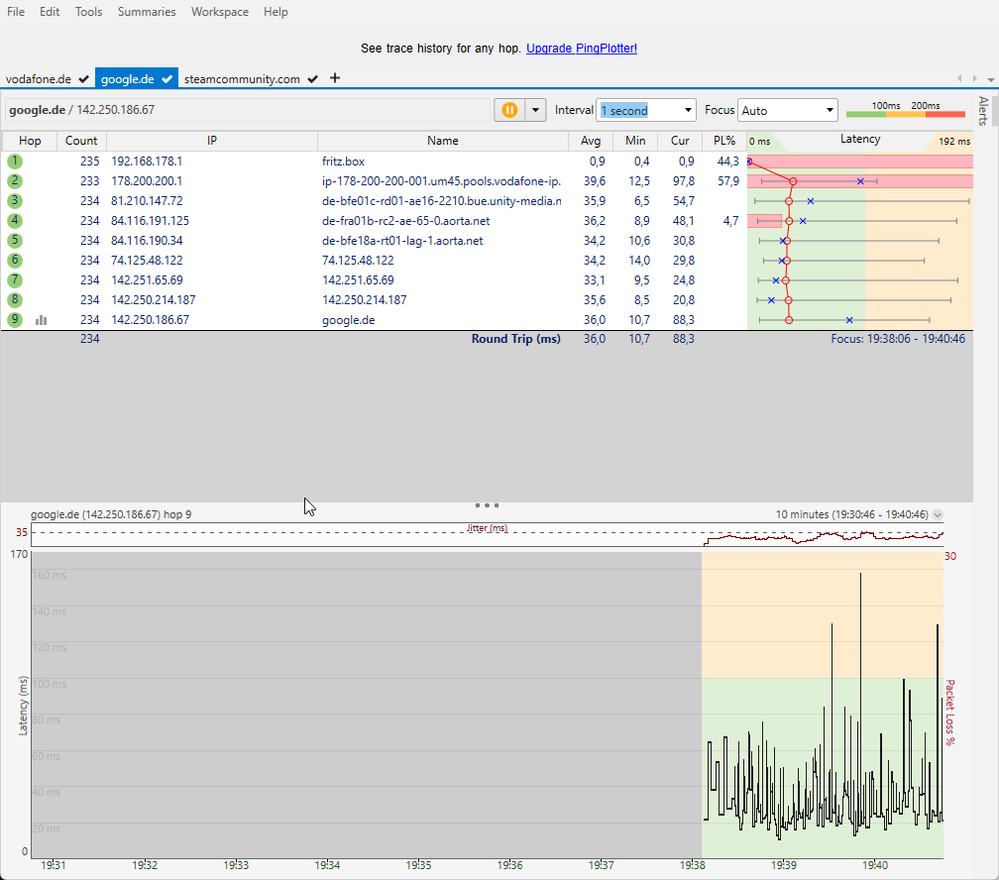Viewport: 999px width, 880px height.
Task: Select hop 4 green circle
Action: tap(15, 220)
